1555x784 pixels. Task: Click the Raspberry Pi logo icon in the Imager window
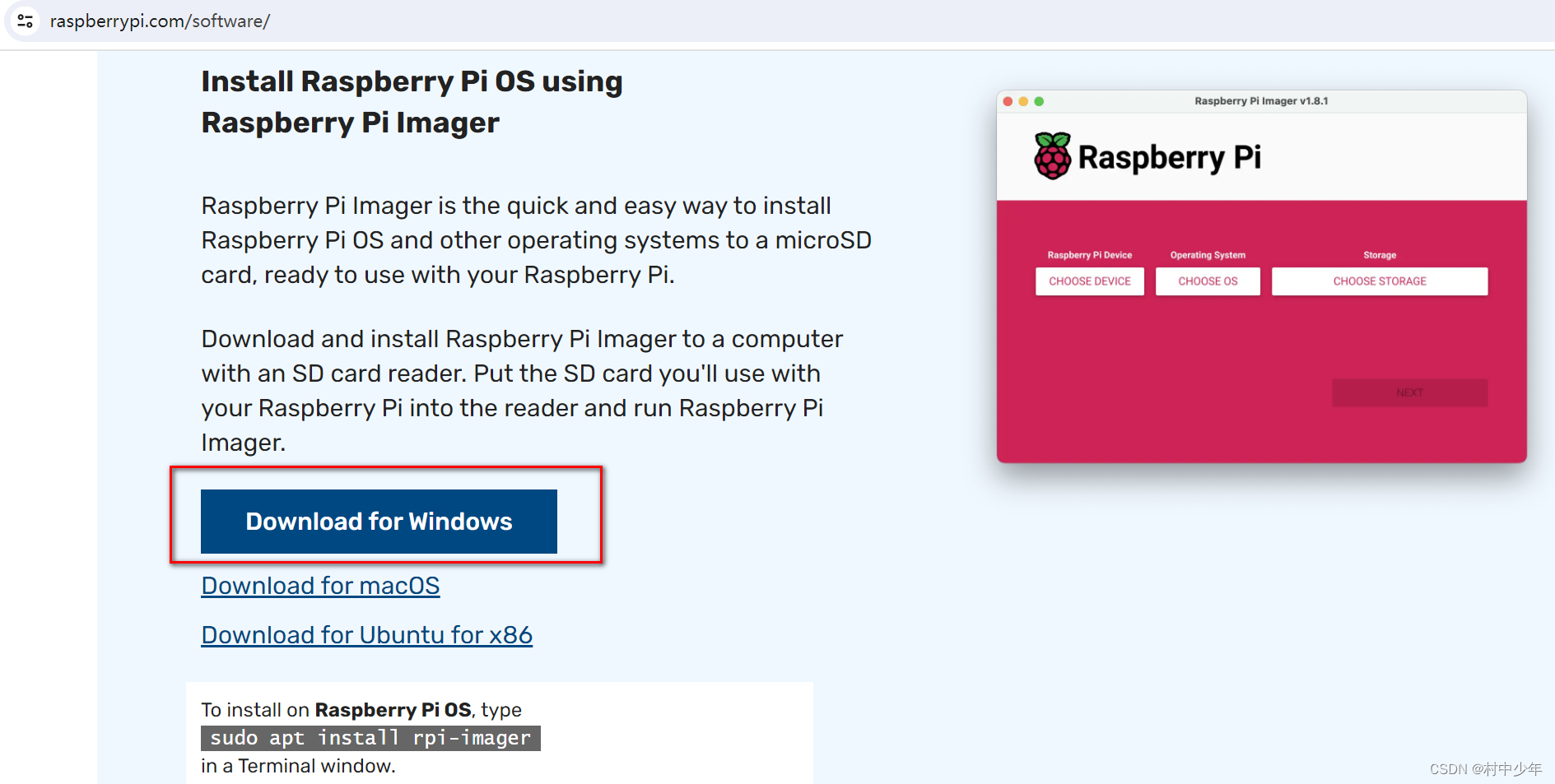coord(1052,155)
